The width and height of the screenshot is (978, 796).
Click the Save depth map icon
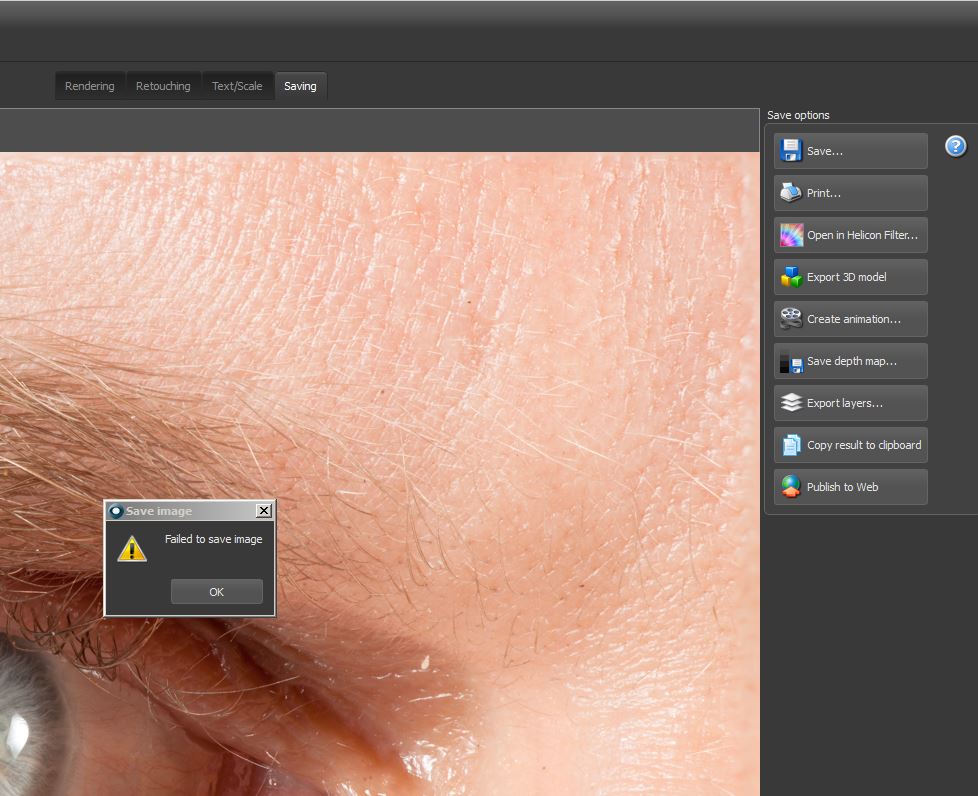[x=791, y=361]
